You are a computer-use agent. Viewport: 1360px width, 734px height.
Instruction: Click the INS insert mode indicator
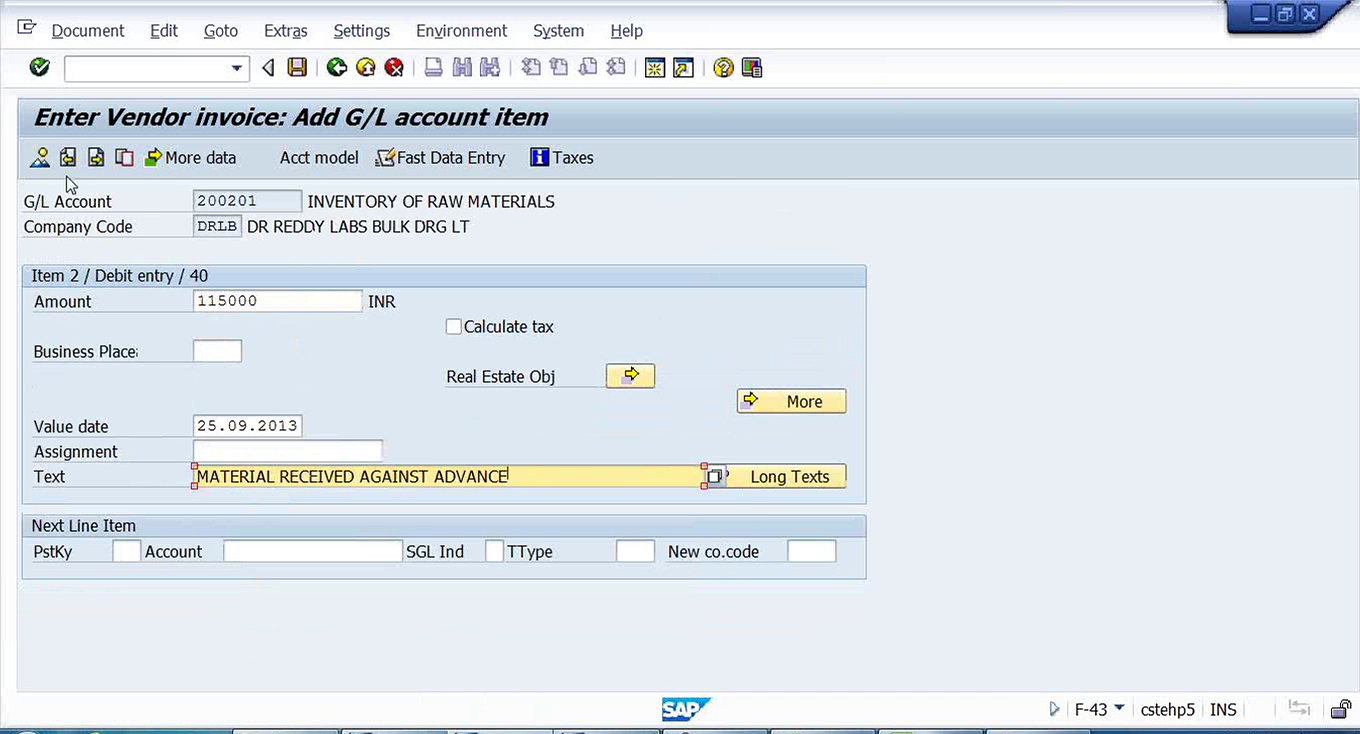(x=1223, y=709)
